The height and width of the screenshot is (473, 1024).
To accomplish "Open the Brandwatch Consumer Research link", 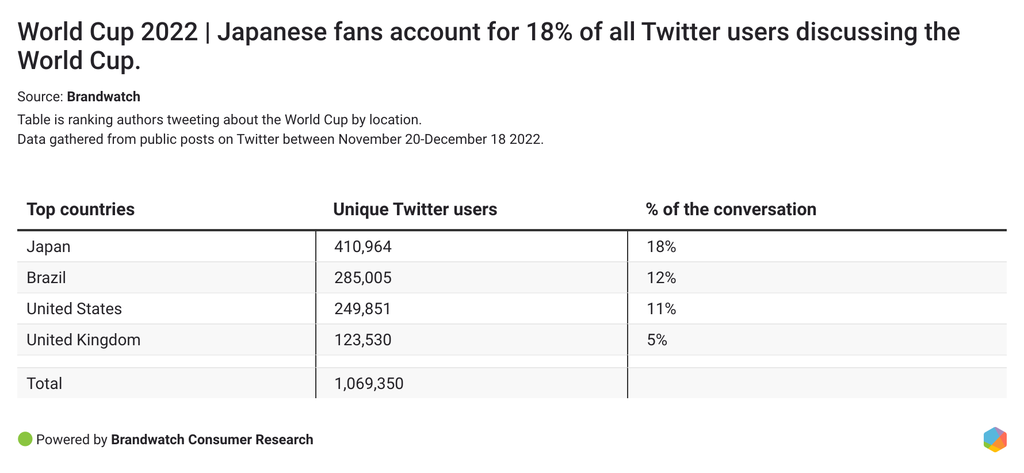I will point(212,439).
